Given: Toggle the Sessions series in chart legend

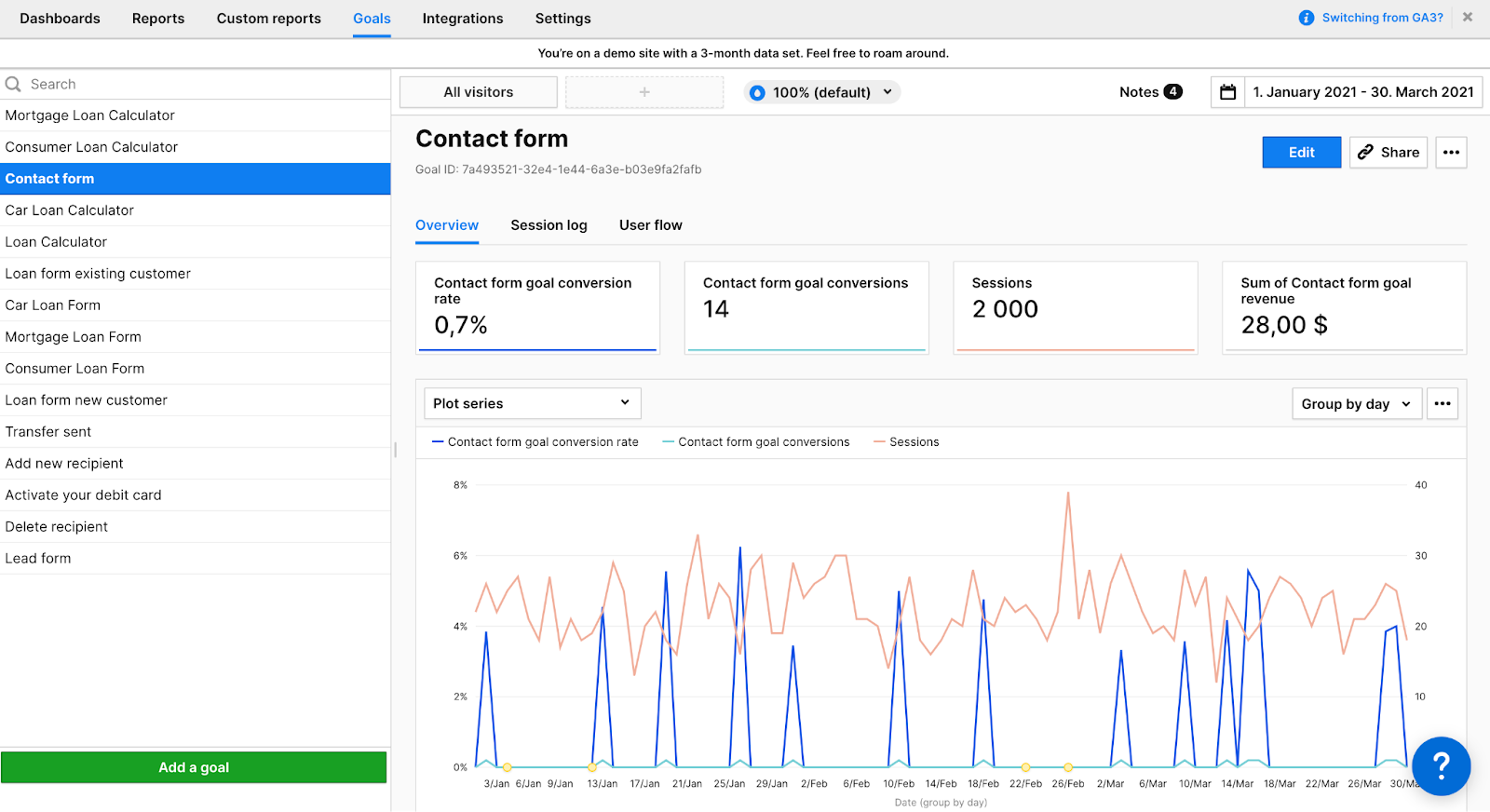Looking at the screenshot, I should point(906,442).
